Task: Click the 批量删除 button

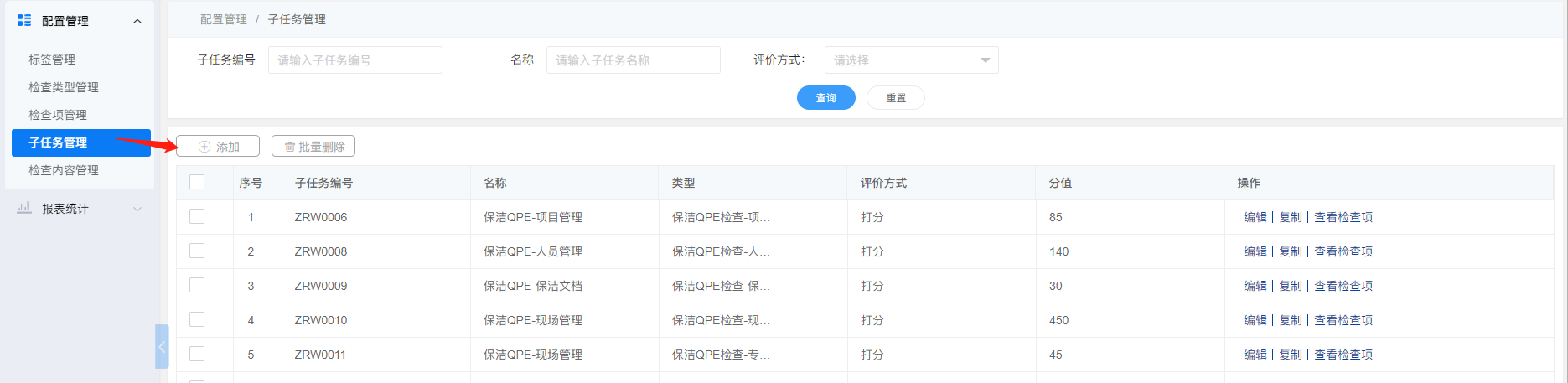Action: pyautogui.click(x=313, y=146)
